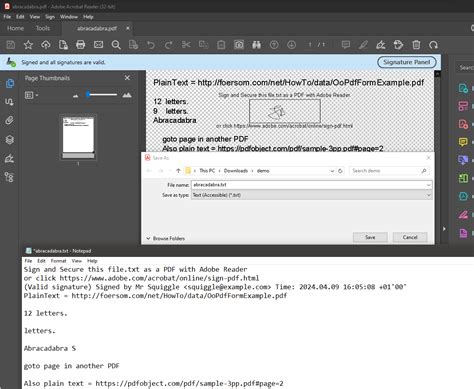474x389 pixels.
Task: Open Notepad Edit menu
Action: (x=41, y=261)
